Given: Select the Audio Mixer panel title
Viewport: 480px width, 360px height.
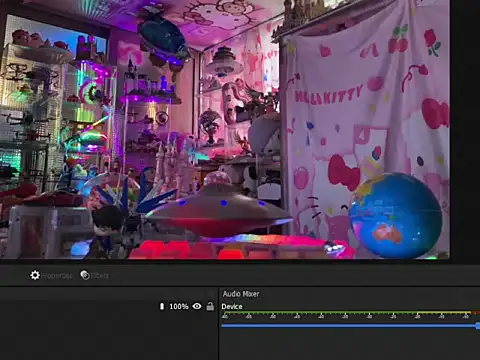Looking at the screenshot, I should 241,294.
